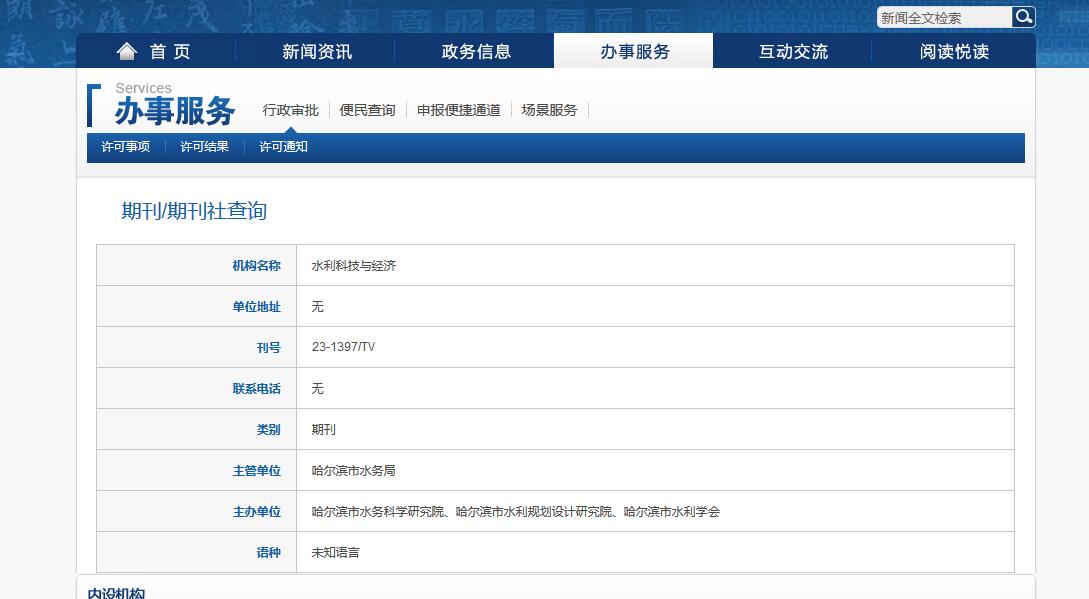Click the magnifier search icon button

pos(1023,17)
